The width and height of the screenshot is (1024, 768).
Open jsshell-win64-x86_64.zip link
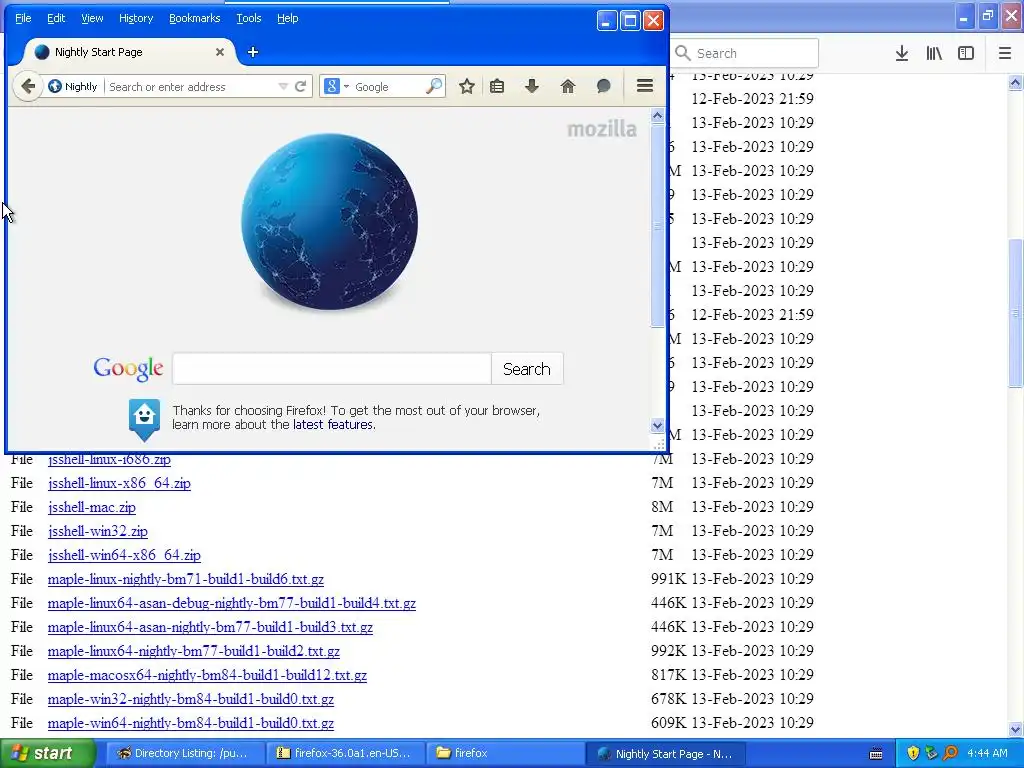click(124, 555)
